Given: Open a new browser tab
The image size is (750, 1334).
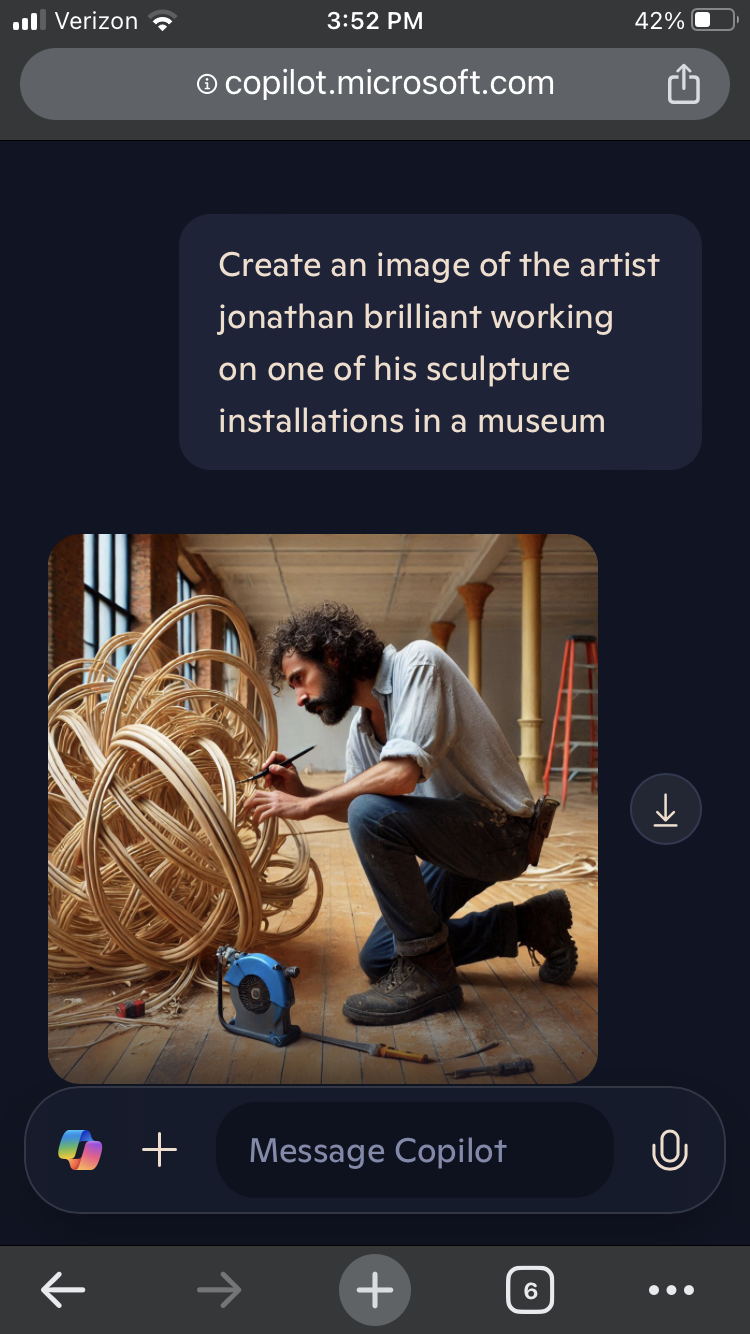Looking at the screenshot, I should point(375,1291).
